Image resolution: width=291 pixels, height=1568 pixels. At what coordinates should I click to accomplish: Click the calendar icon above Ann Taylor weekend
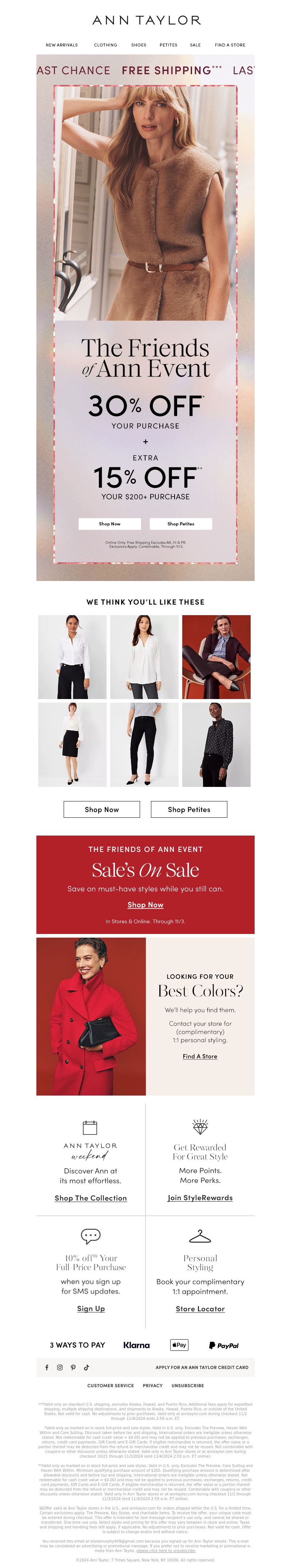[x=90, y=1127]
